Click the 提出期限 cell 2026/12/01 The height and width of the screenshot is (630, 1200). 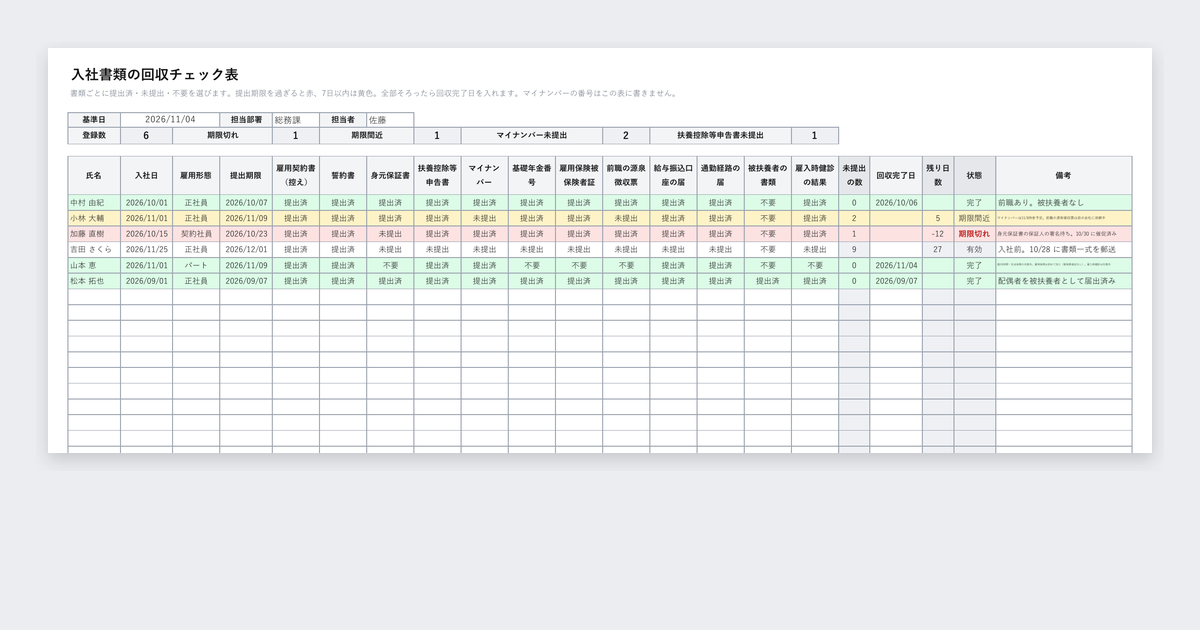tap(246, 249)
